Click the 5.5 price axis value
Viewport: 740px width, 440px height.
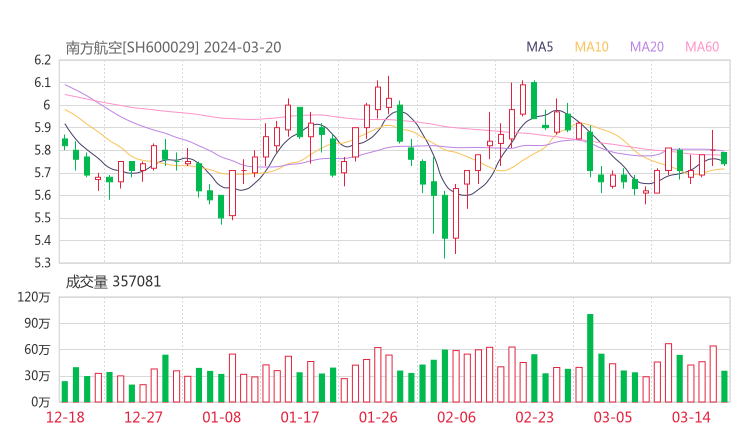coord(42,218)
